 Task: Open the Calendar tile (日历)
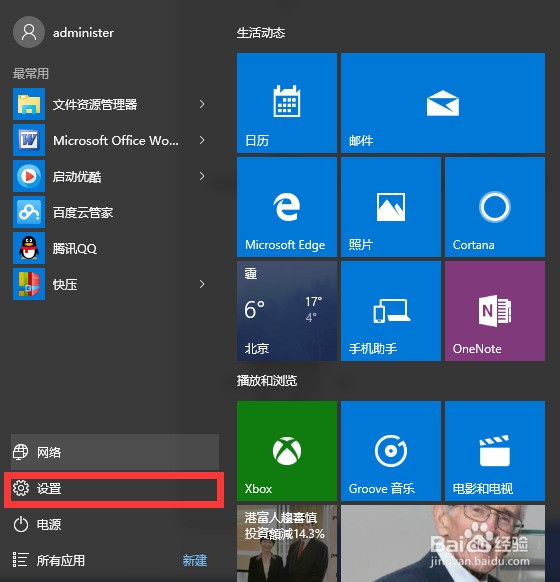coord(287,103)
